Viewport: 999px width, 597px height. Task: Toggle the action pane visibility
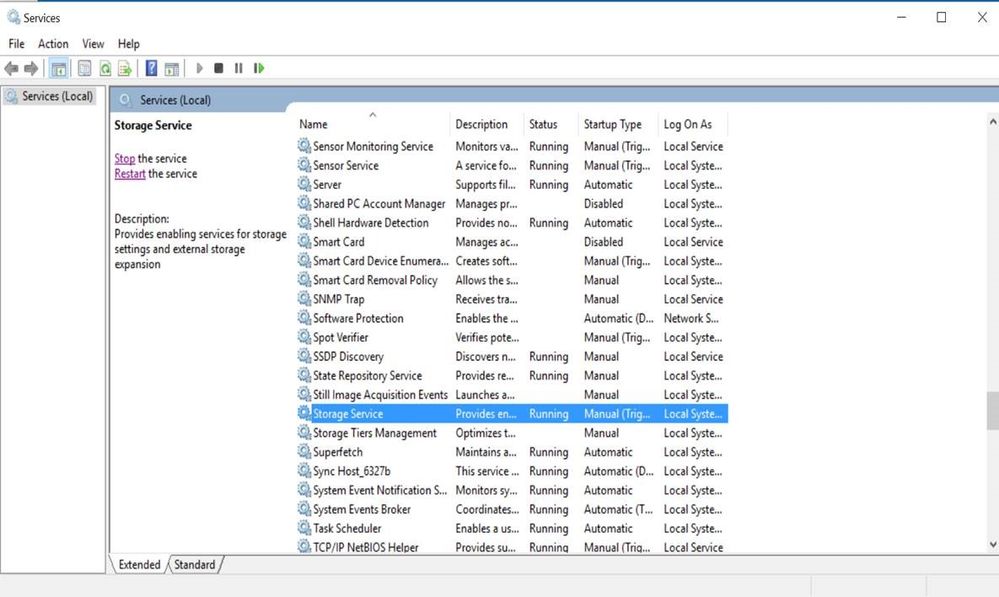click(170, 68)
